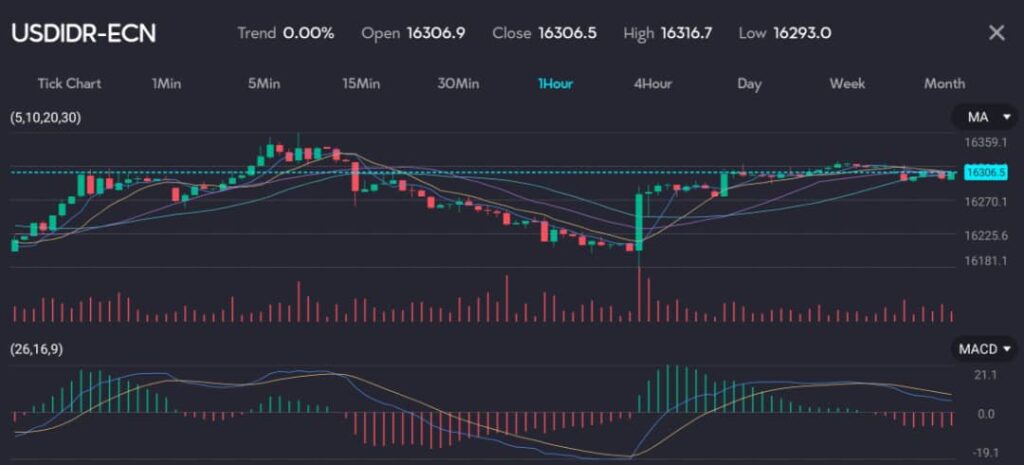Change chart to 4Hour timeframe
Screen dimensions: 1024x465
[x=652, y=83]
